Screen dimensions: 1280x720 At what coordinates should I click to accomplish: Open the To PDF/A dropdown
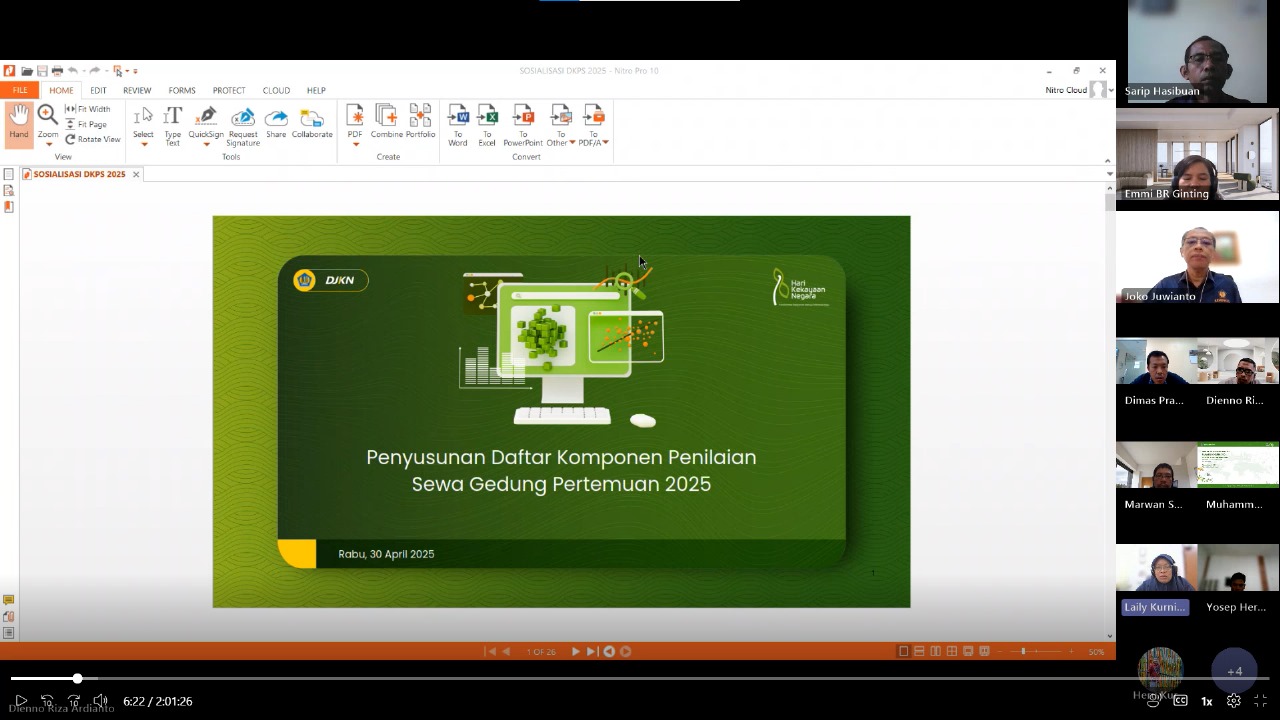(605, 142)
